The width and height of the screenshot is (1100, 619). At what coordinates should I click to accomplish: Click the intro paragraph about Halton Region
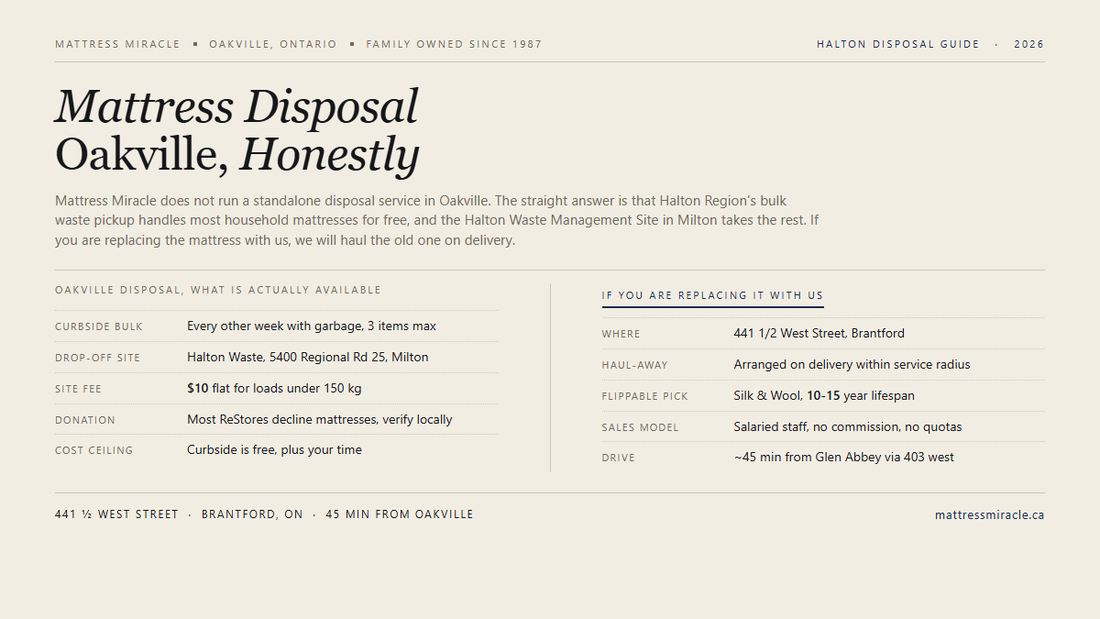437,220
